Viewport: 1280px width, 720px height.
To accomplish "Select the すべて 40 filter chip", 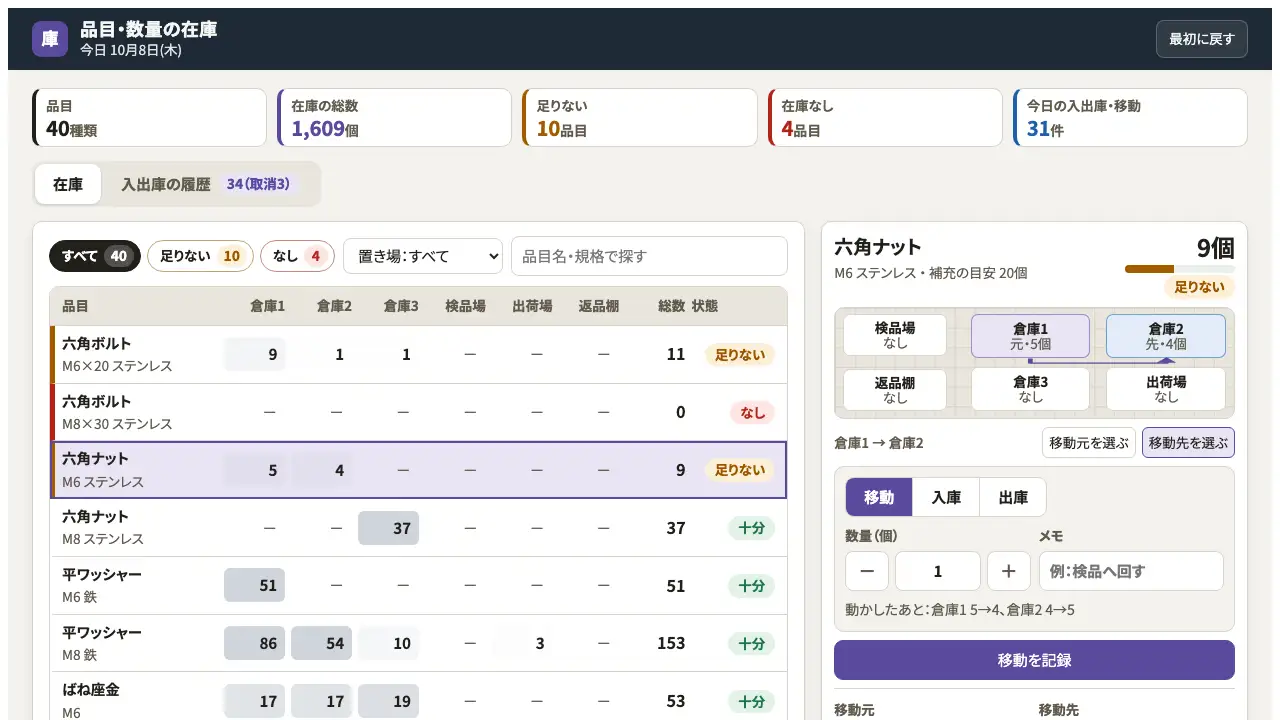I will tap(95, 256).
